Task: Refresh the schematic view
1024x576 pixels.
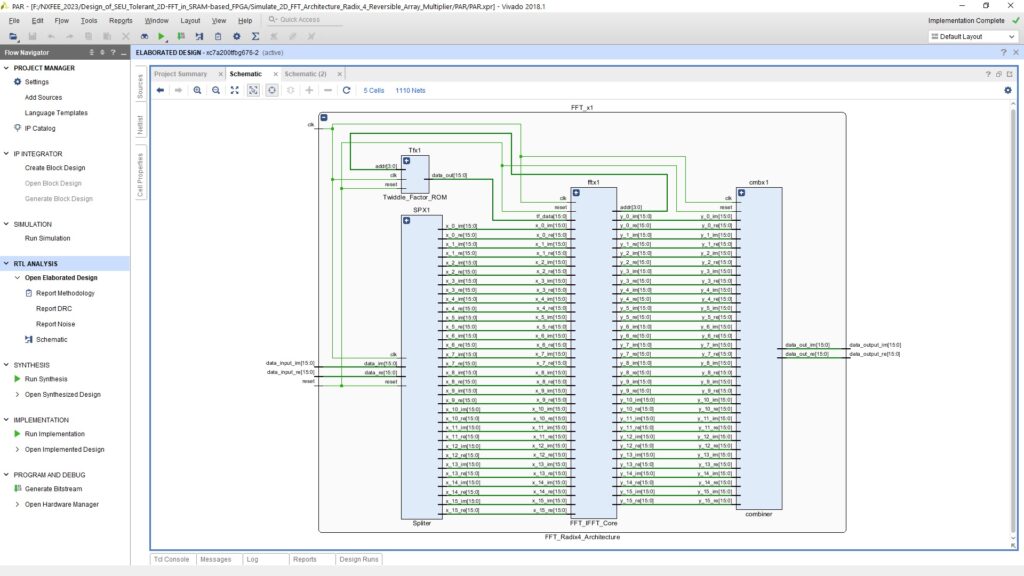Action: [x=347, y=90]
